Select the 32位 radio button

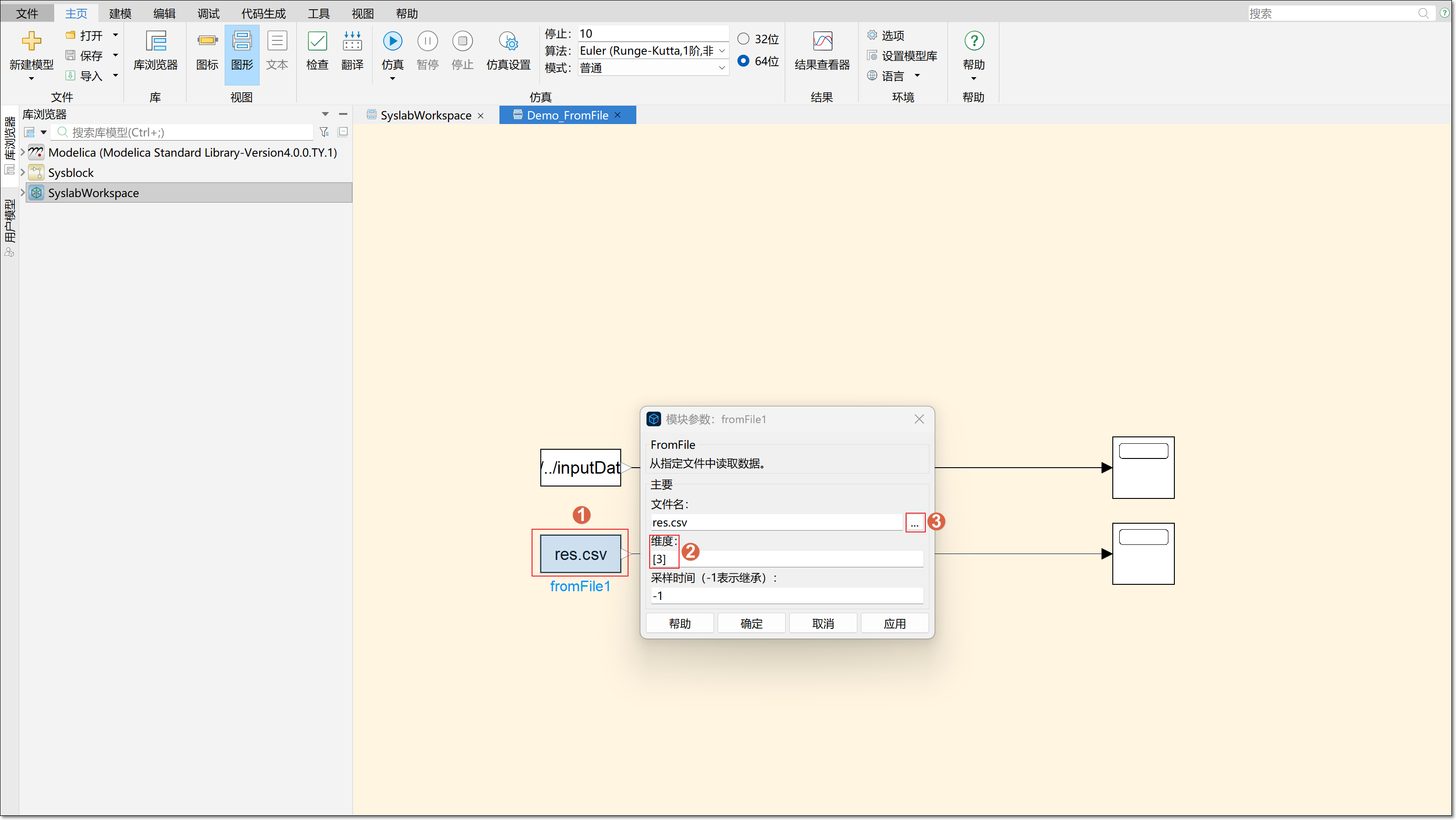743,39
